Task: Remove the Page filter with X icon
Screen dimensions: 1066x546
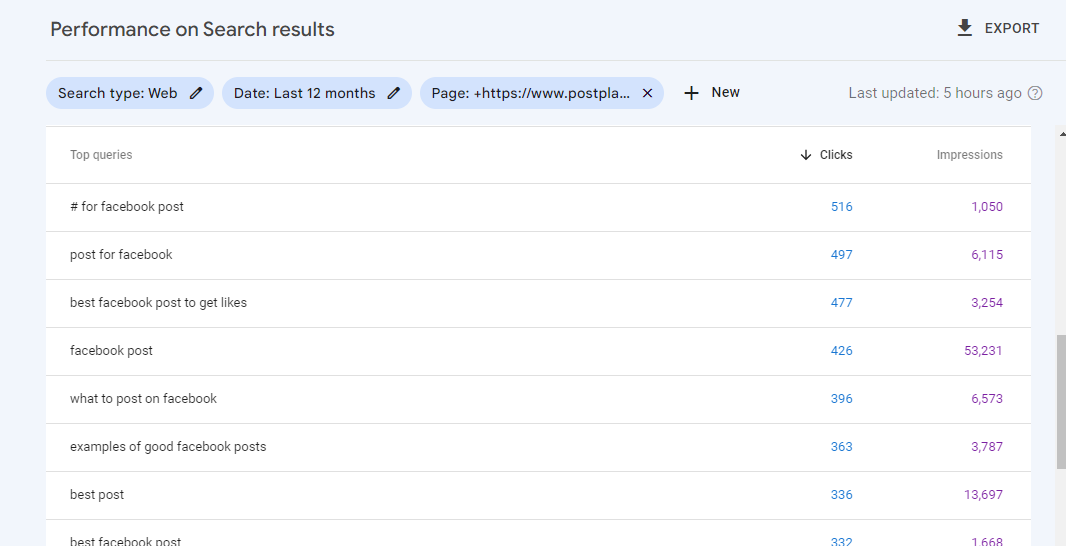Action: click(x=647, y=93)
